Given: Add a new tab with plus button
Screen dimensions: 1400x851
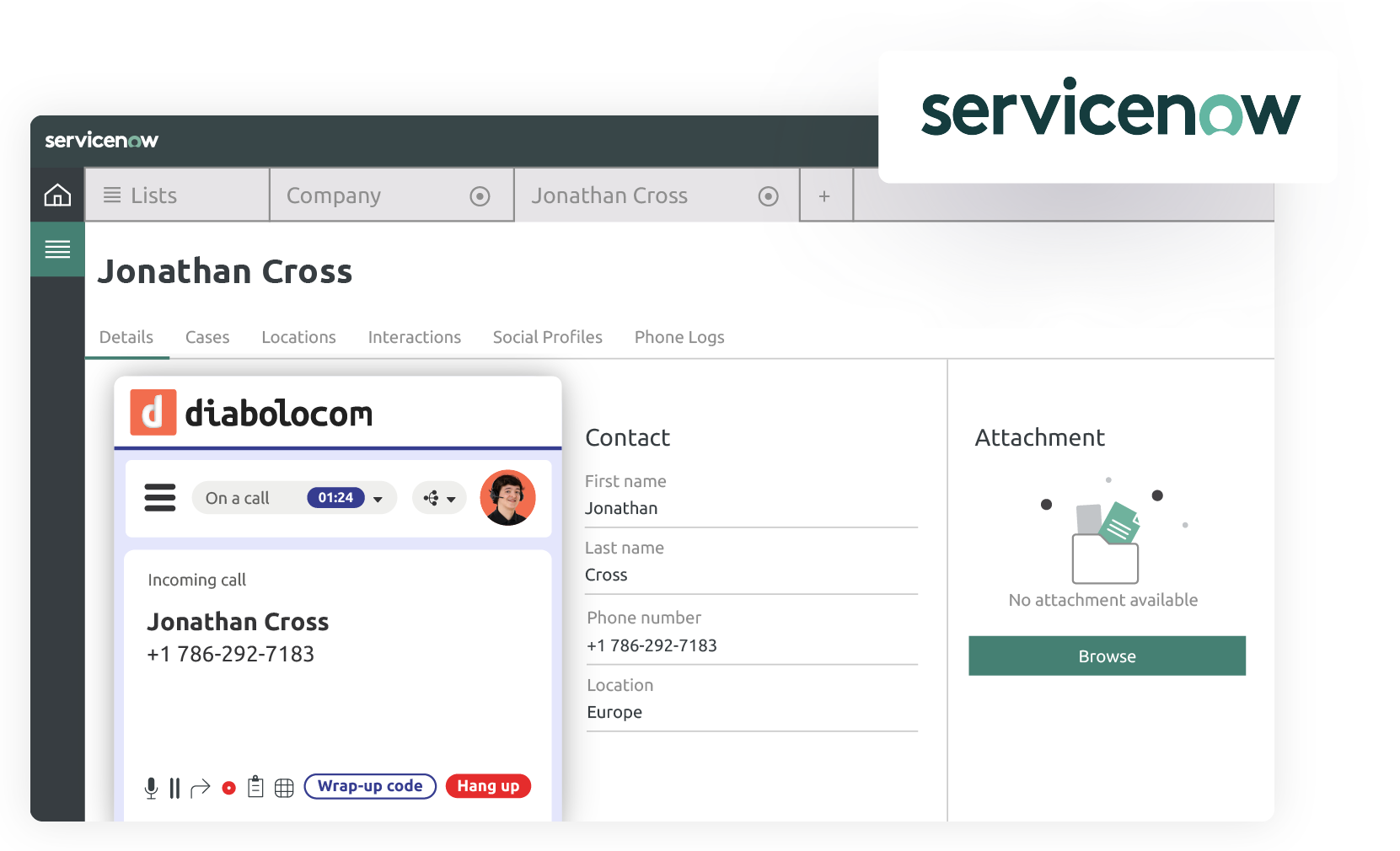Looking at the screenshot, I should [824, 195].
